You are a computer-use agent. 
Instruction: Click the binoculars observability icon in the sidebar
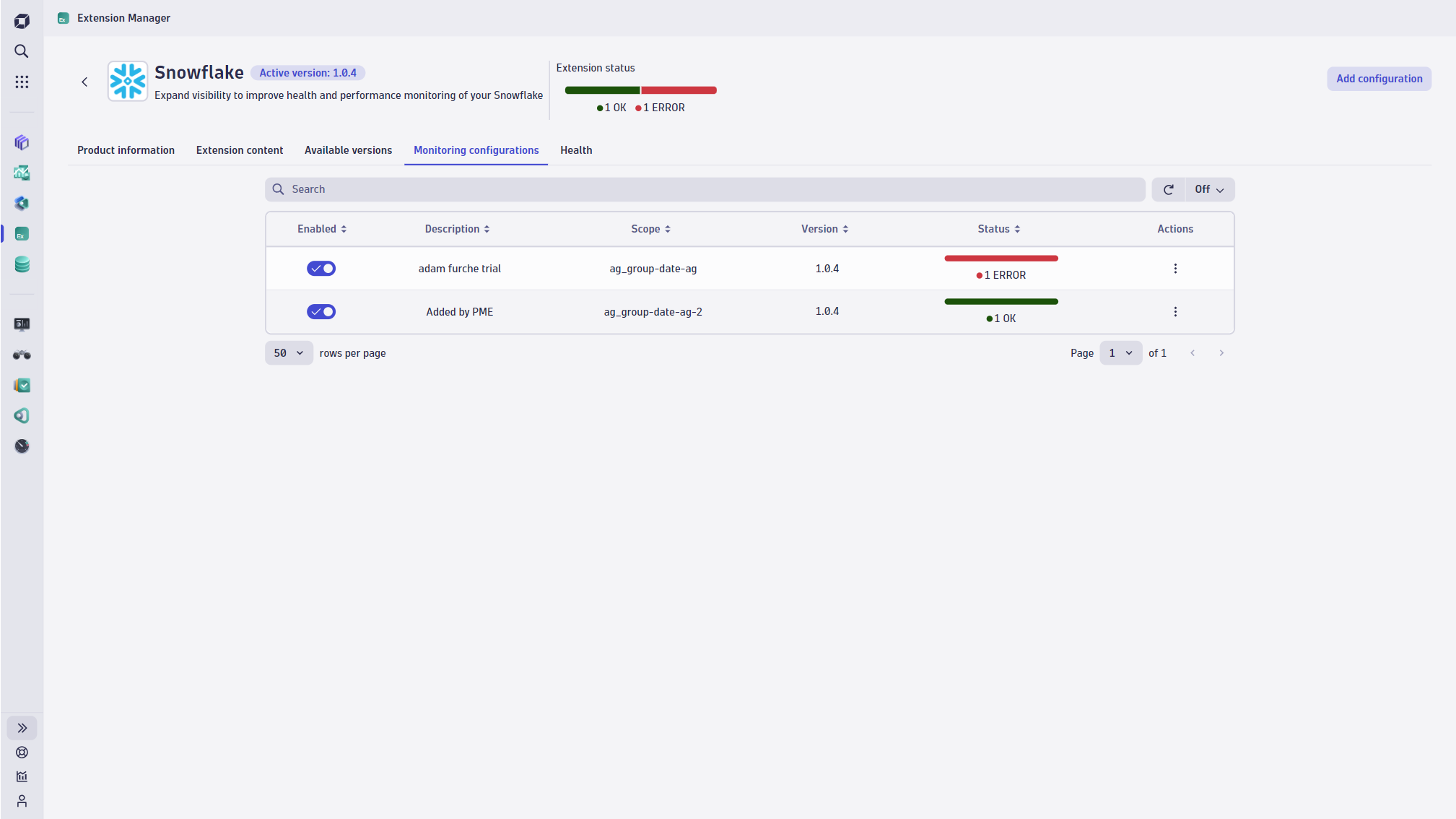(22, 355)
